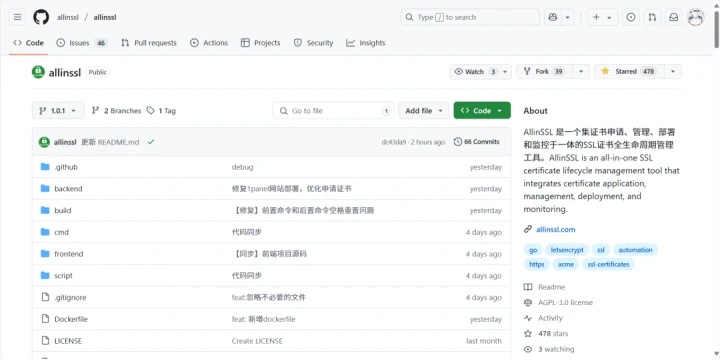The width and height of the screenshot is (720, 360).
Task: View 3 watching link in About
Action: [x=550, y=349]
